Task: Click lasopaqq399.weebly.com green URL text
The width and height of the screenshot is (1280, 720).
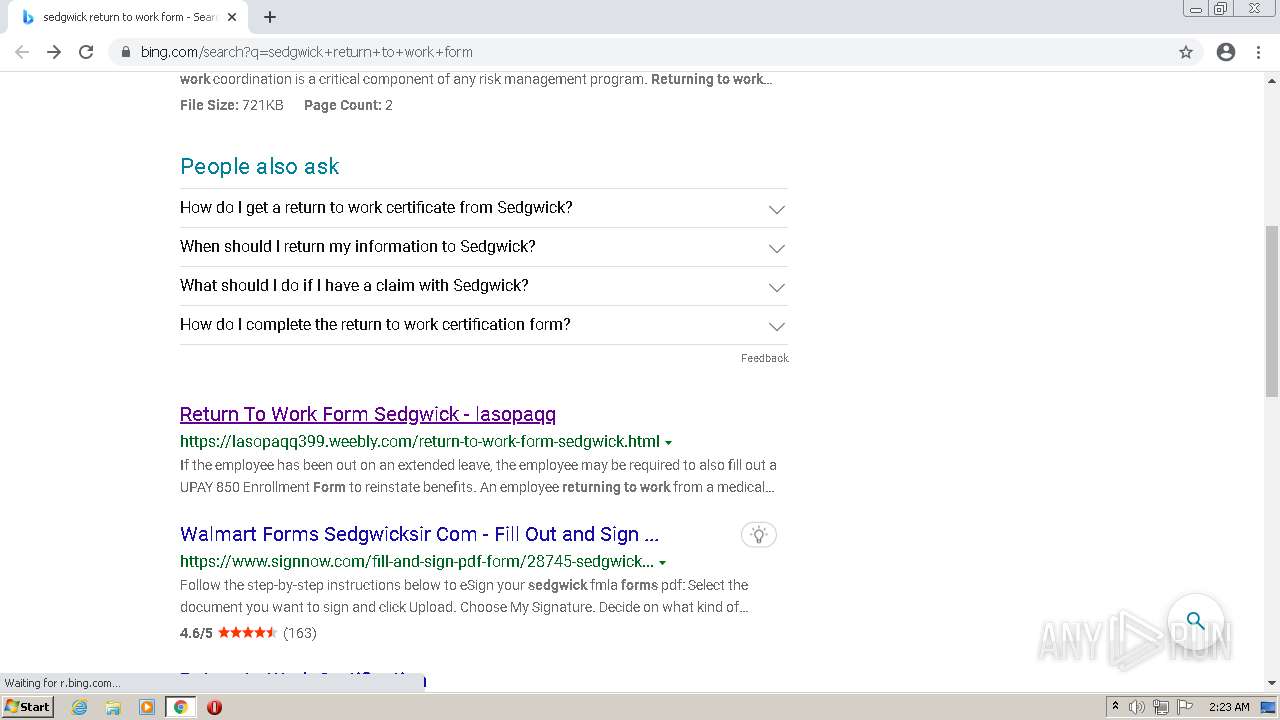Action: point(420,441)
